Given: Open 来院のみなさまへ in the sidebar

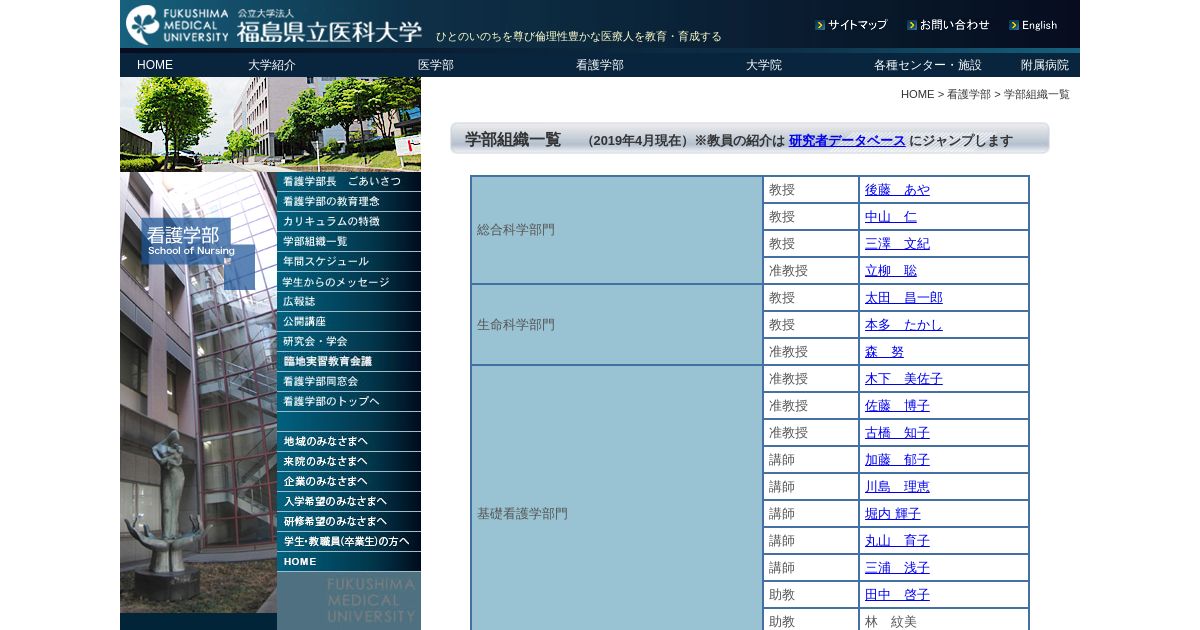Looking at the screenshot, I should [349, 462].
